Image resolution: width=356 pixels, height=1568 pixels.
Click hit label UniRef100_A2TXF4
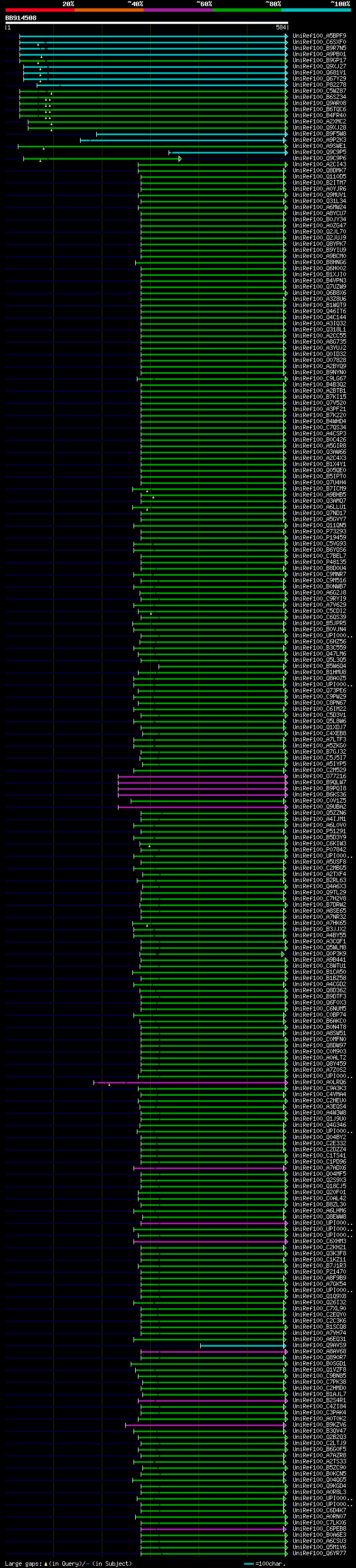(319, 874)
